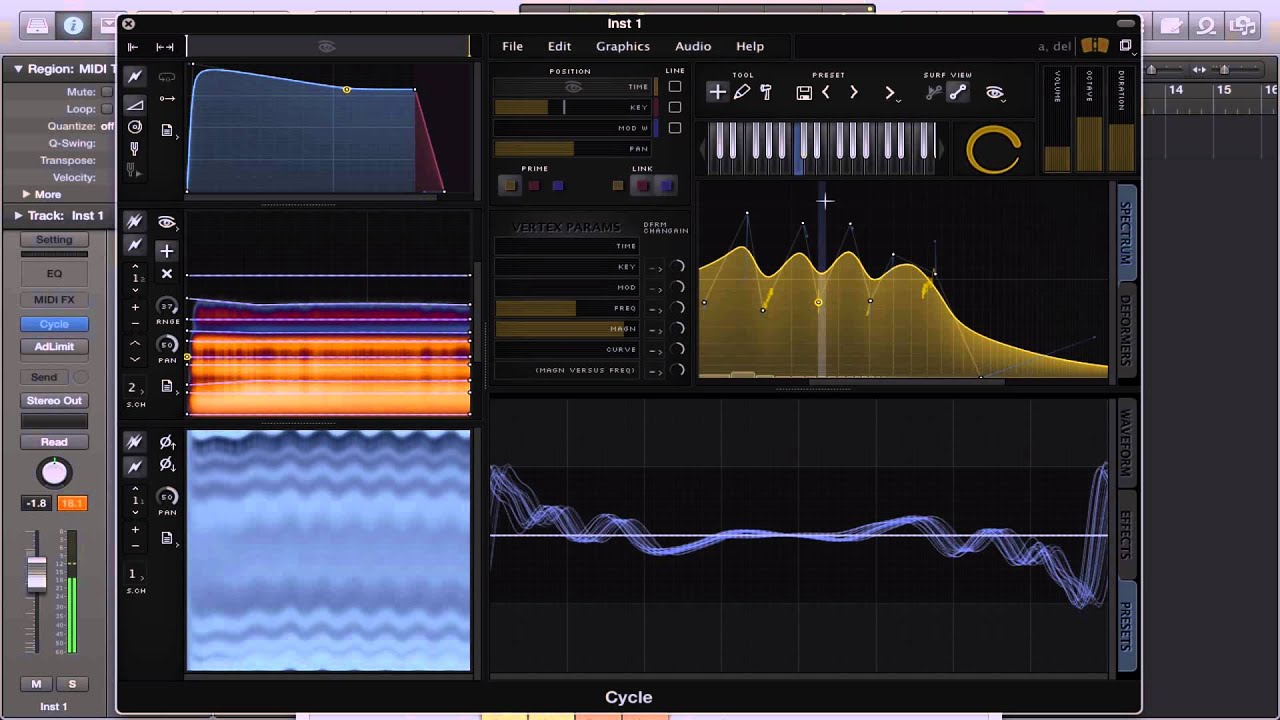Turn the large yellow ring knob
This screenshot has height=720, width=1280.
[x=993, y=150]
